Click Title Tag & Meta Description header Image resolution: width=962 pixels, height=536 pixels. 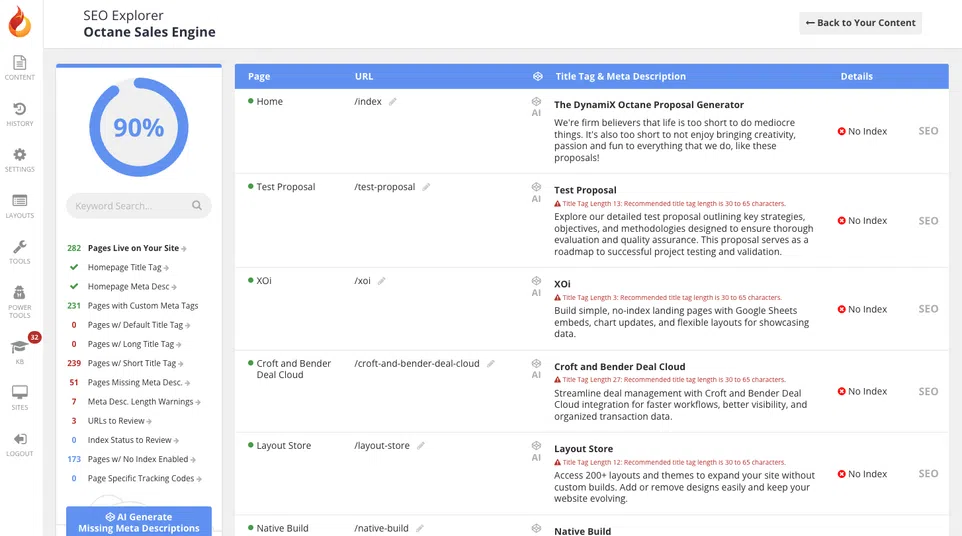coord(620,77)
